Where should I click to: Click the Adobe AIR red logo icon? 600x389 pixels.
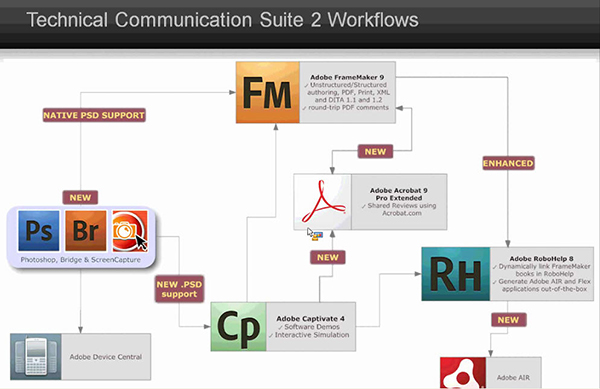(463, 373)
